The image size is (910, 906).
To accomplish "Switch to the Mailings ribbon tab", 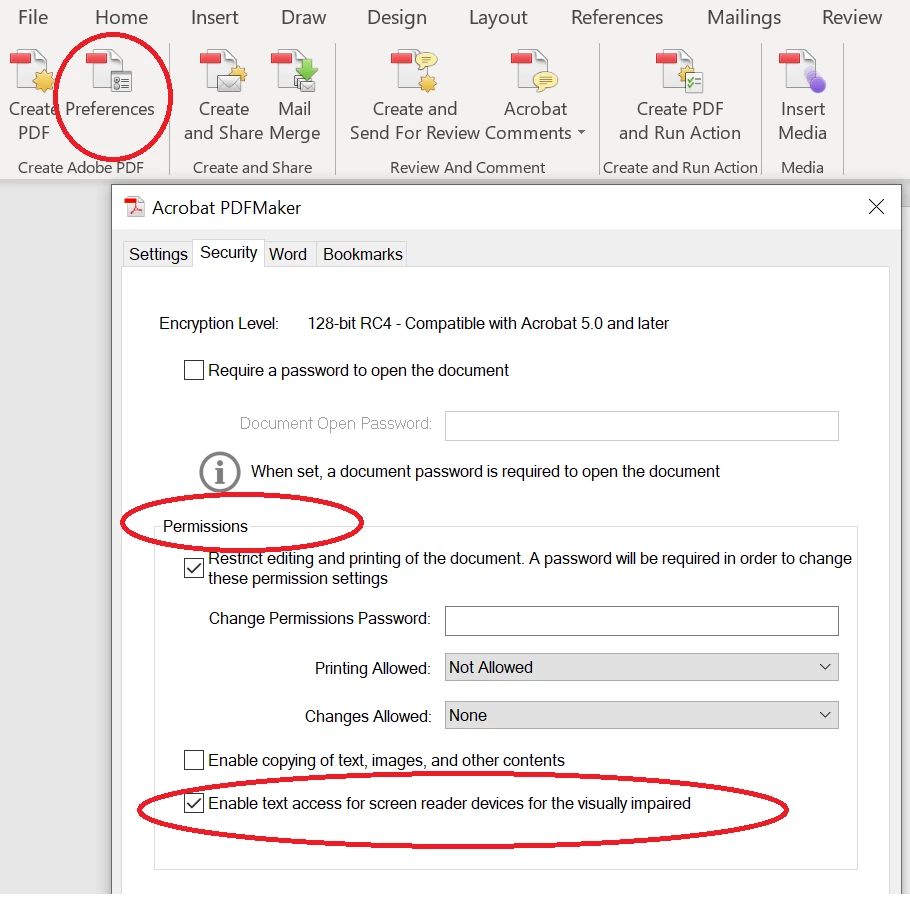I will (744, 17).
